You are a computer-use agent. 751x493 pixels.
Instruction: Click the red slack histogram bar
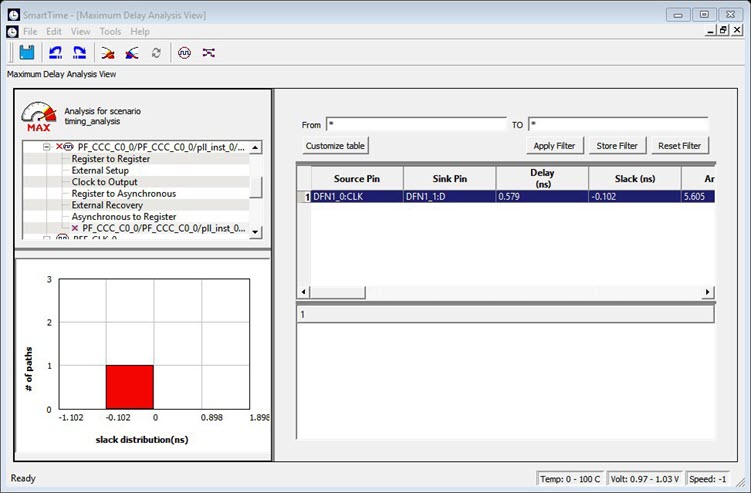click(x=130, y=386)
